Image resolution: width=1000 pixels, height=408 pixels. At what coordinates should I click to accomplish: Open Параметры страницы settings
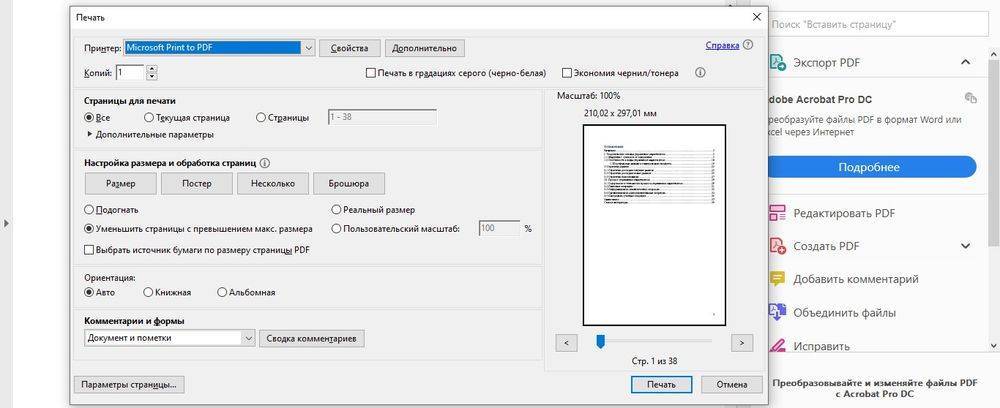129,384
